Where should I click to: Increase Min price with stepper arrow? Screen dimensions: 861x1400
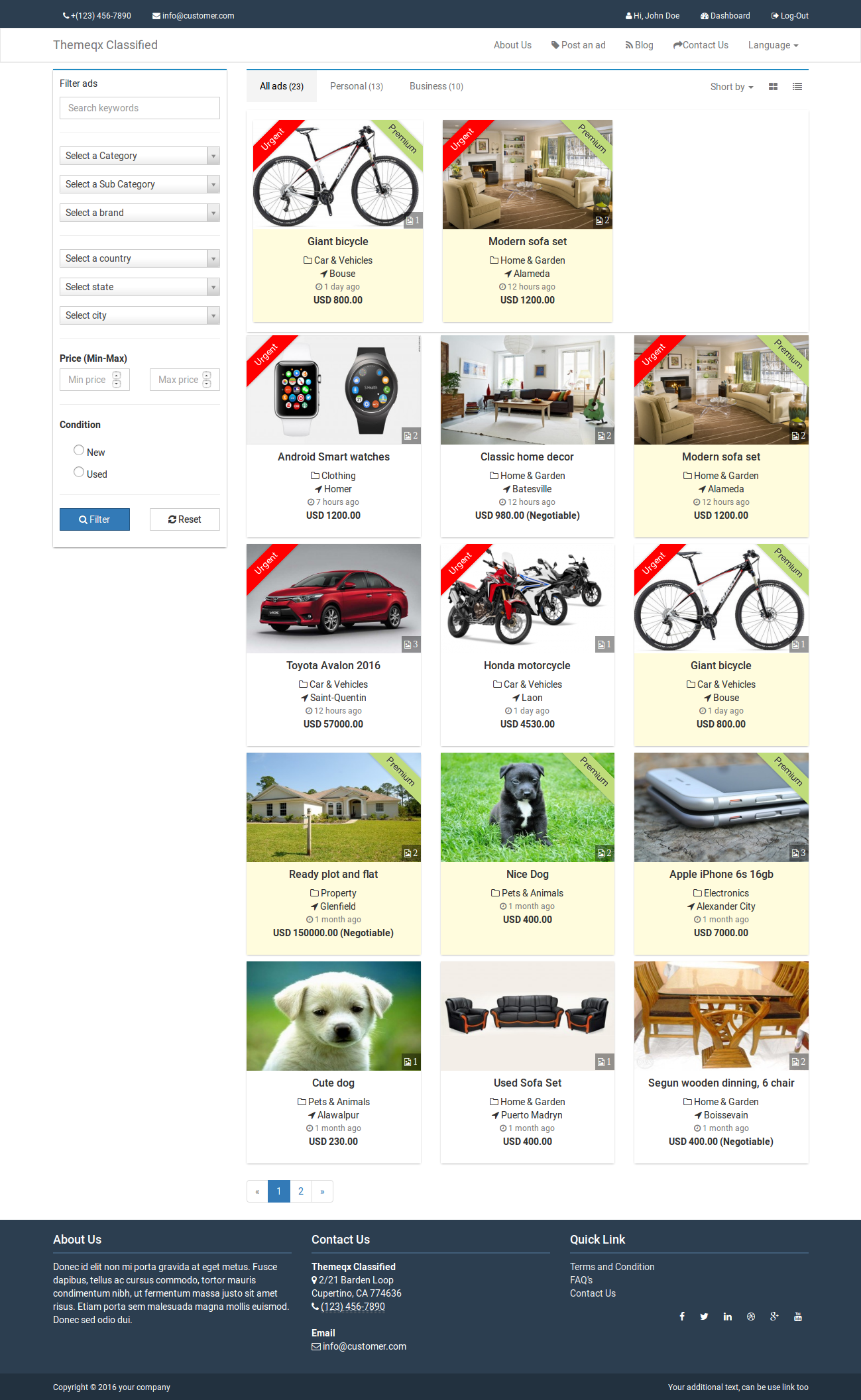pos(117,376)
